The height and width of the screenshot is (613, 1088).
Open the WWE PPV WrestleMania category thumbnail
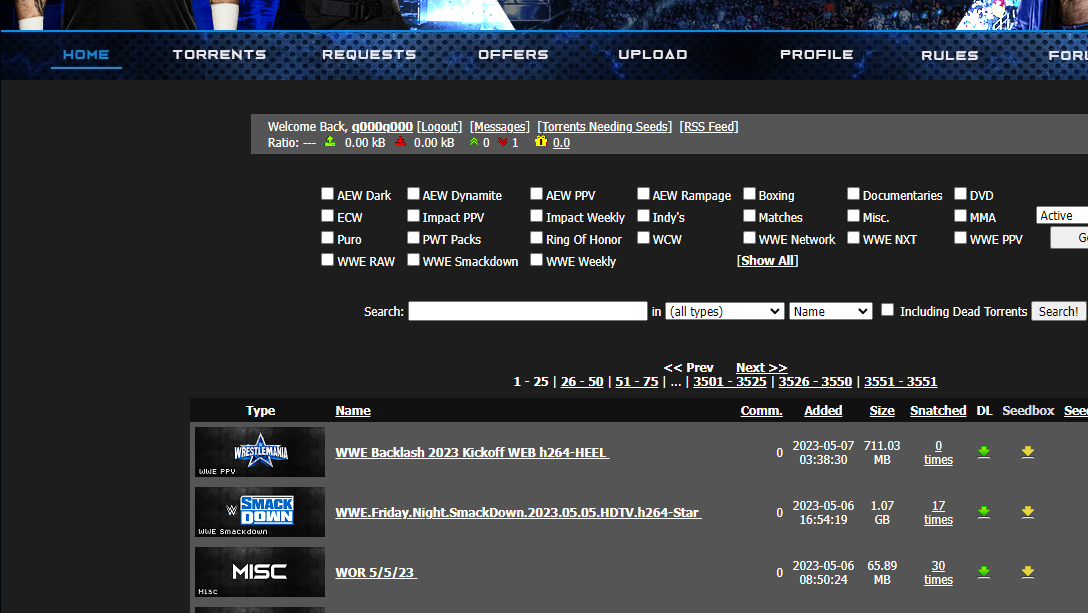[x=260, y=452]
